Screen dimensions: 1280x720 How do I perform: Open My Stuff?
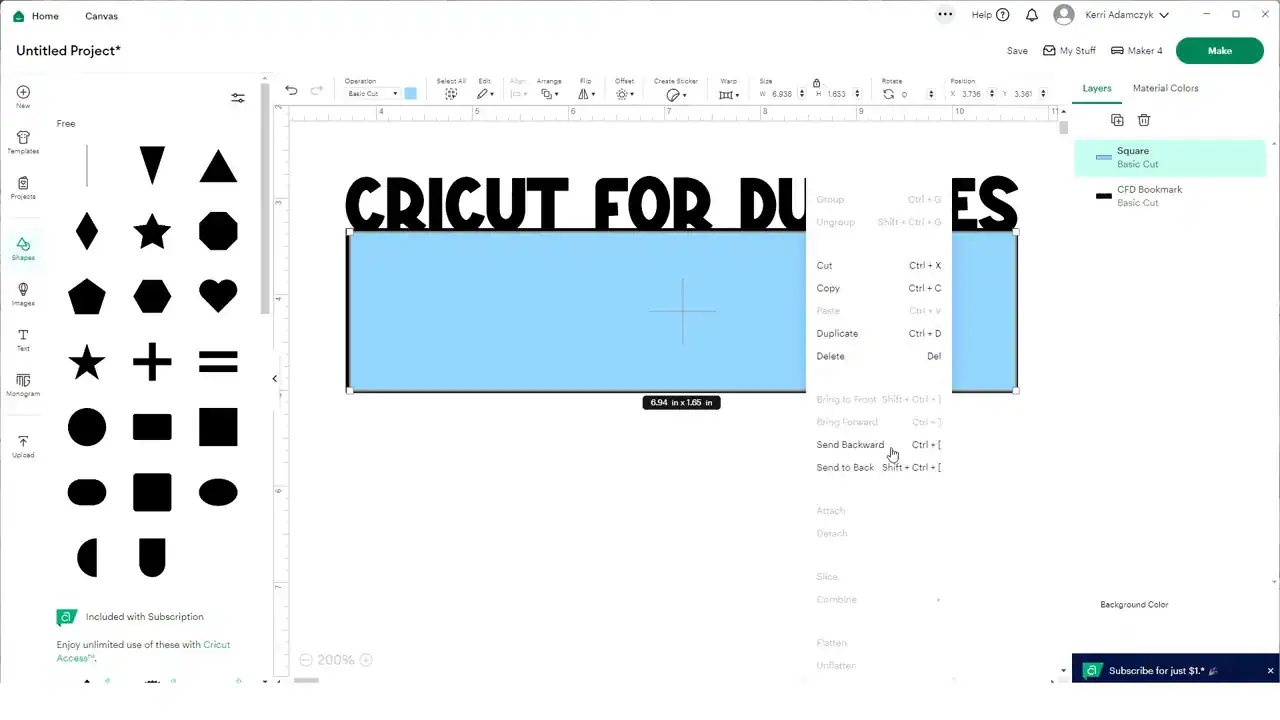(1069, 51)
